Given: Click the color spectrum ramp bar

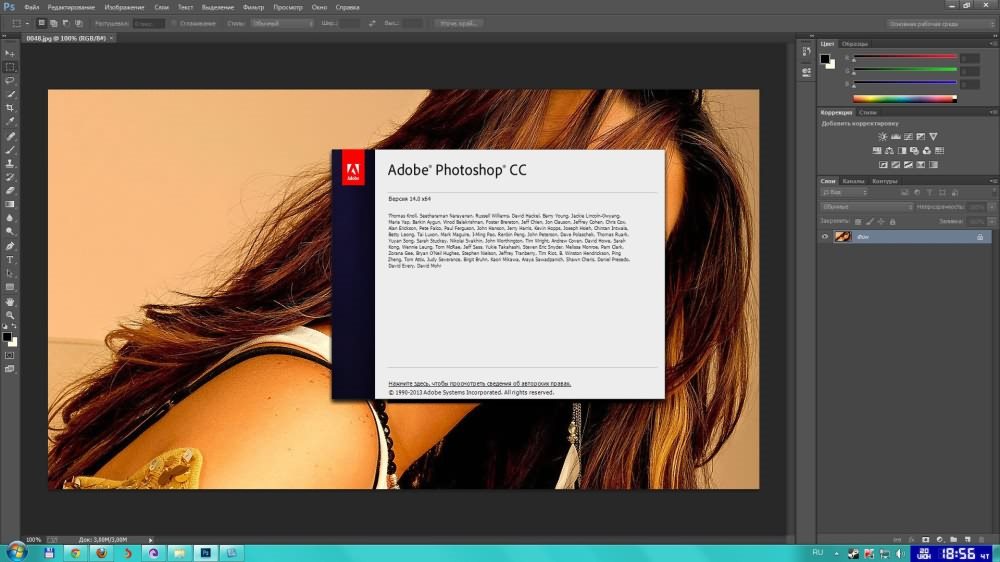Looking at the screenshot, I should coord(904,98).
